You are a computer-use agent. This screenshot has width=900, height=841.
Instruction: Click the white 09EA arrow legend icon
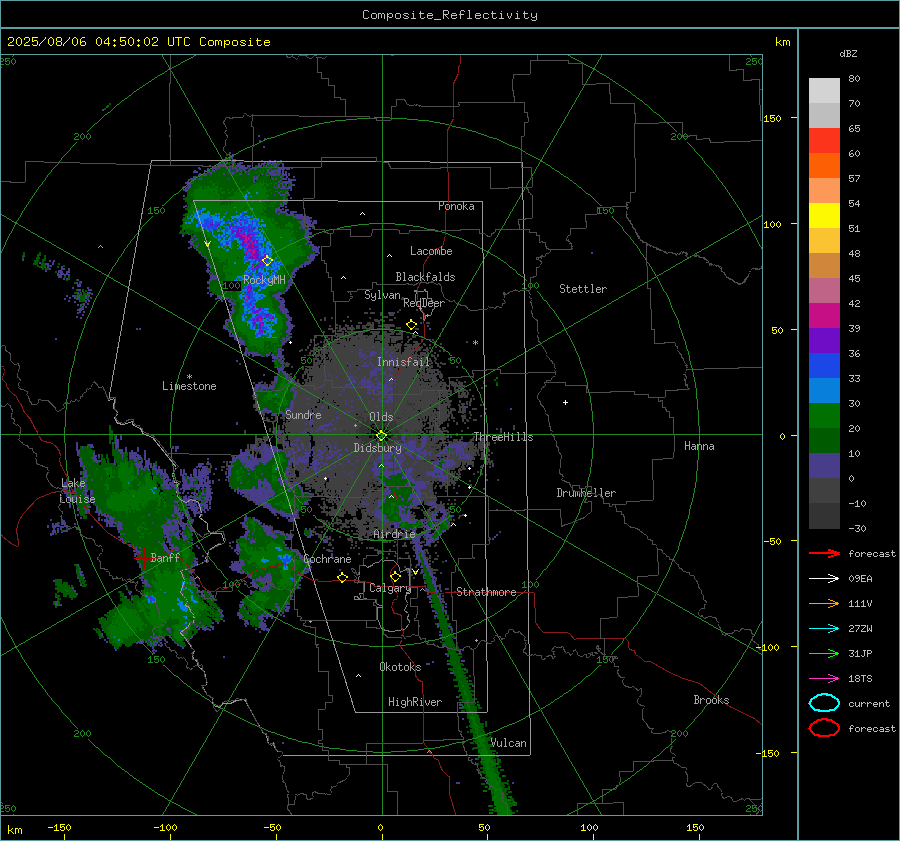[x=824, y=579]
